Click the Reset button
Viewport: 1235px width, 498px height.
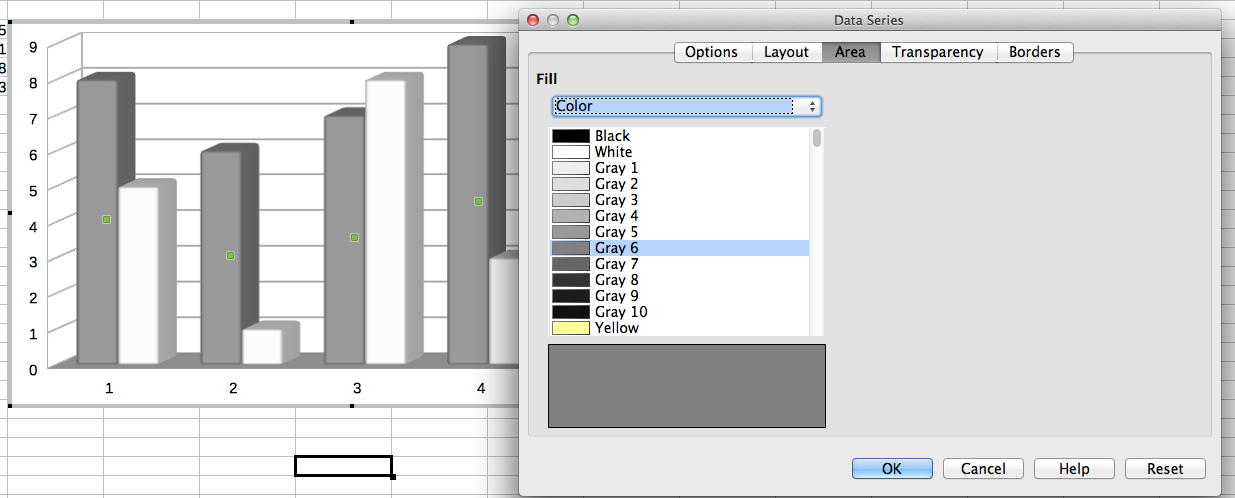[1165, 468]
